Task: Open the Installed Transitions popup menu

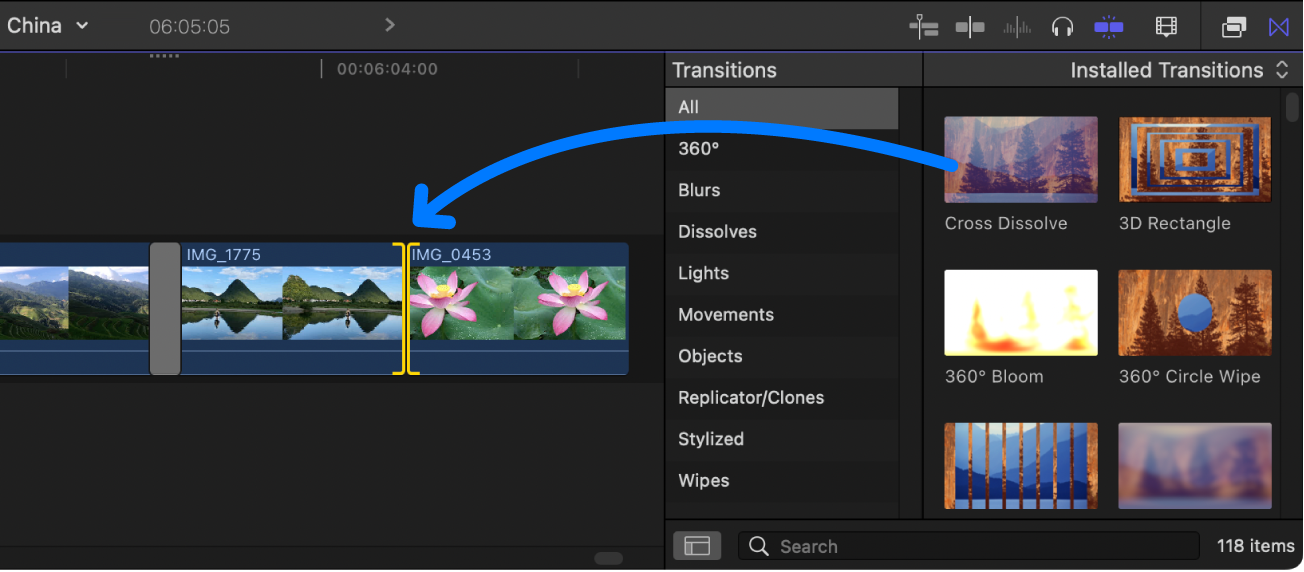Action: [1180, 70]
